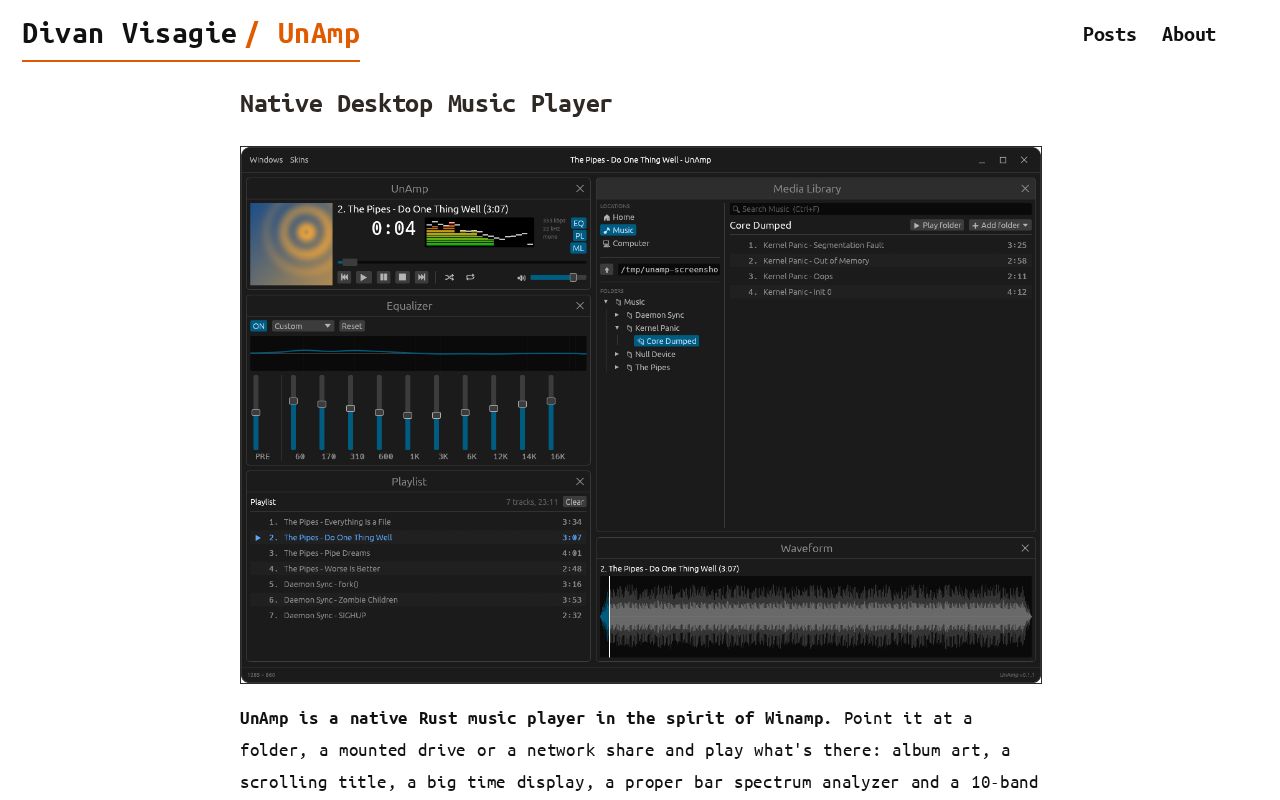Adjust the PRE preamp slider
This screenshot has height=800, width=1280.
(256, 412)
